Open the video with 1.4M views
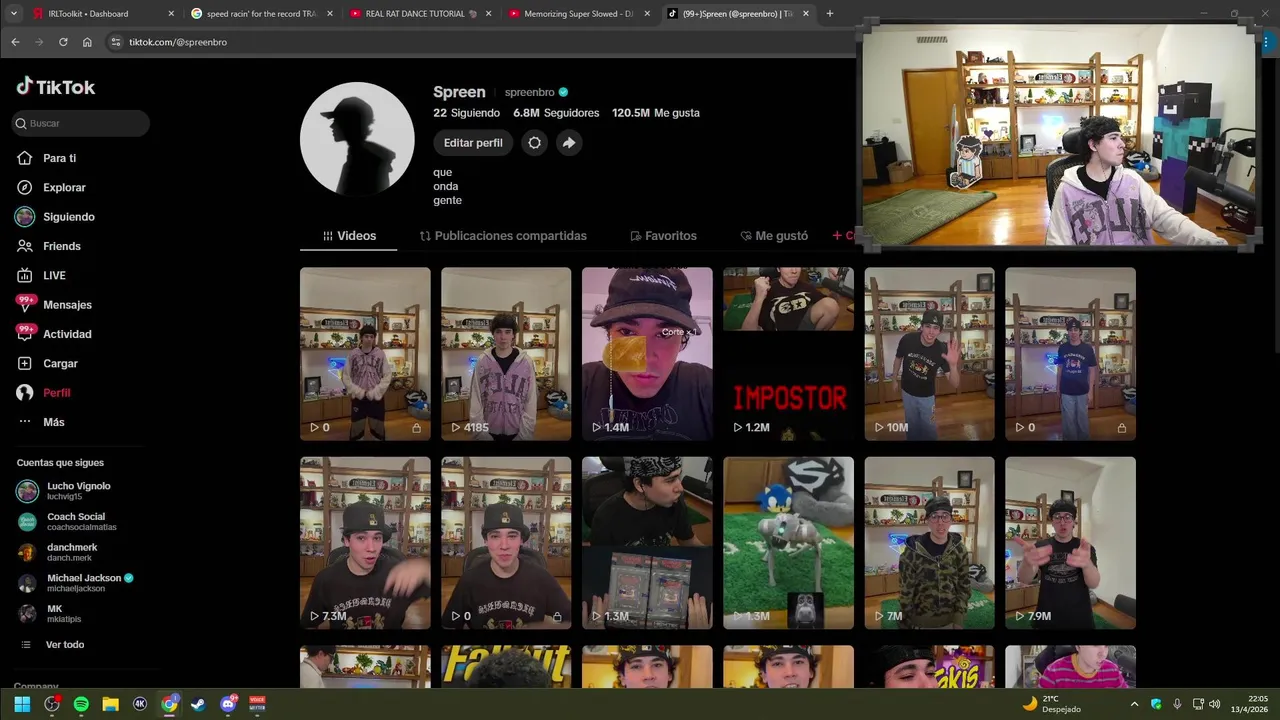1280x720 pixels. click(647, 354)
